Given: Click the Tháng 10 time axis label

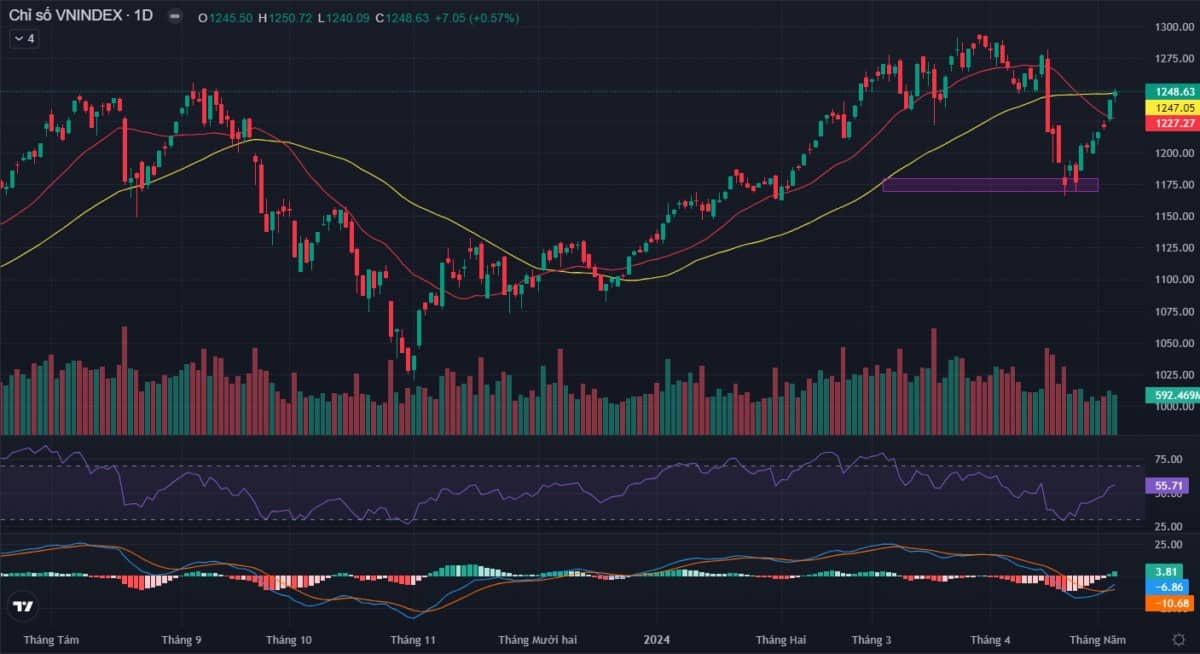Looking at the screenshot, I should [290, 640].
